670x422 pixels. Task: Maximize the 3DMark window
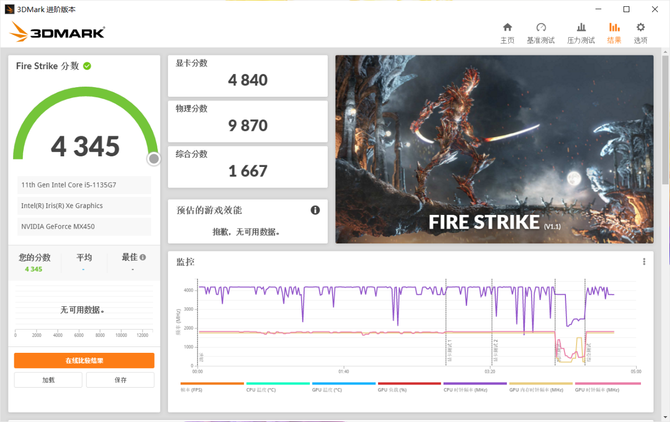tap(626, 9)
